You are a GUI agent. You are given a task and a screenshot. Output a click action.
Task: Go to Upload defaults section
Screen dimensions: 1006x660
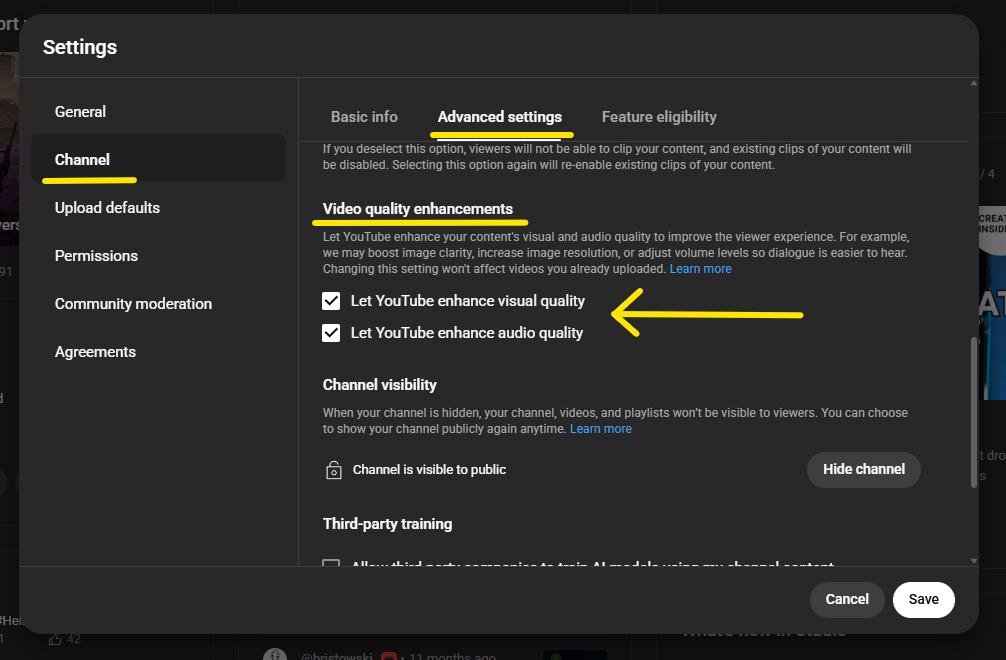pos(107,208)
